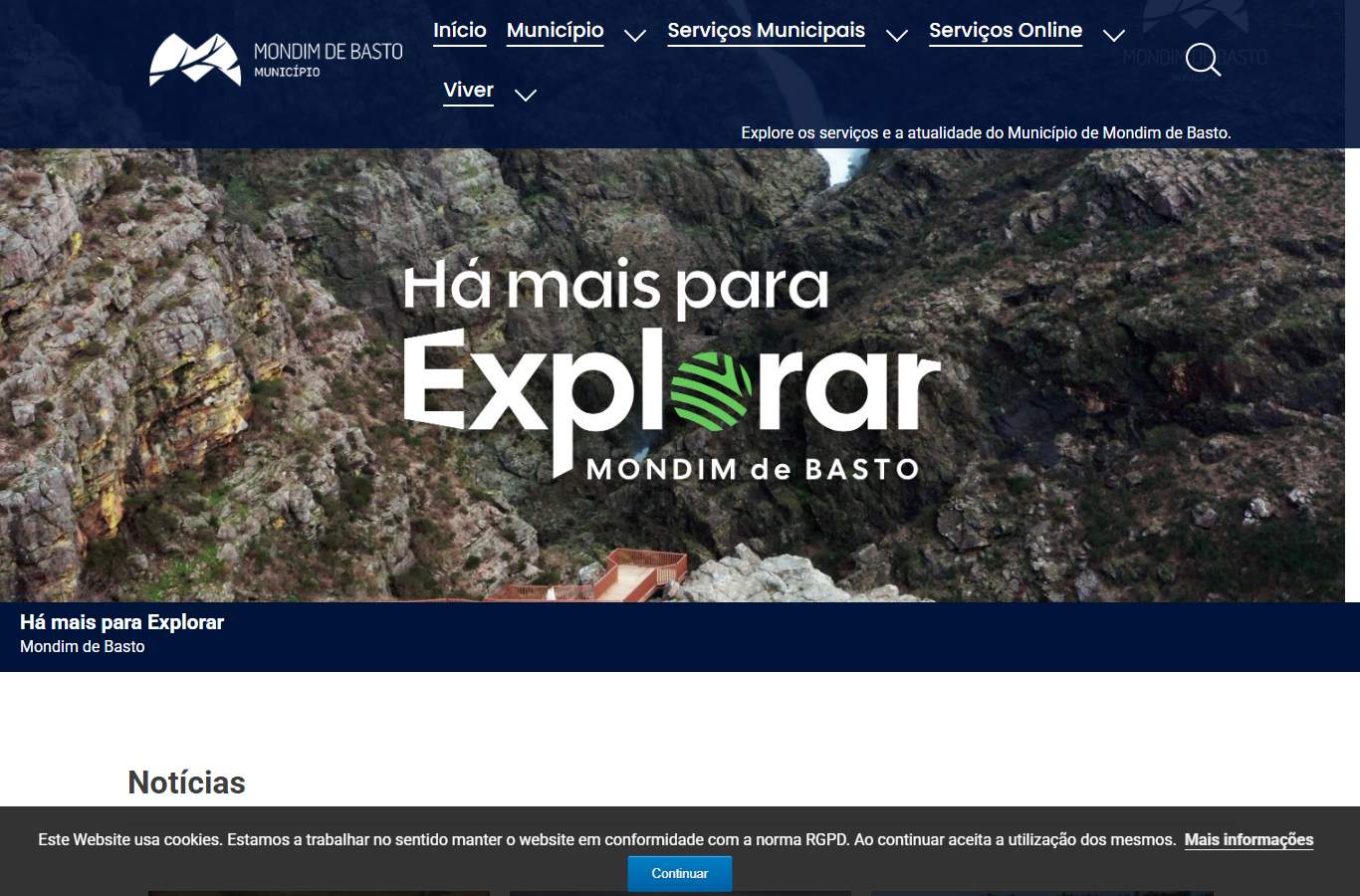Go to the Início menu item
The height and width of the screenshot is (896, 1360).
[460, 31]
